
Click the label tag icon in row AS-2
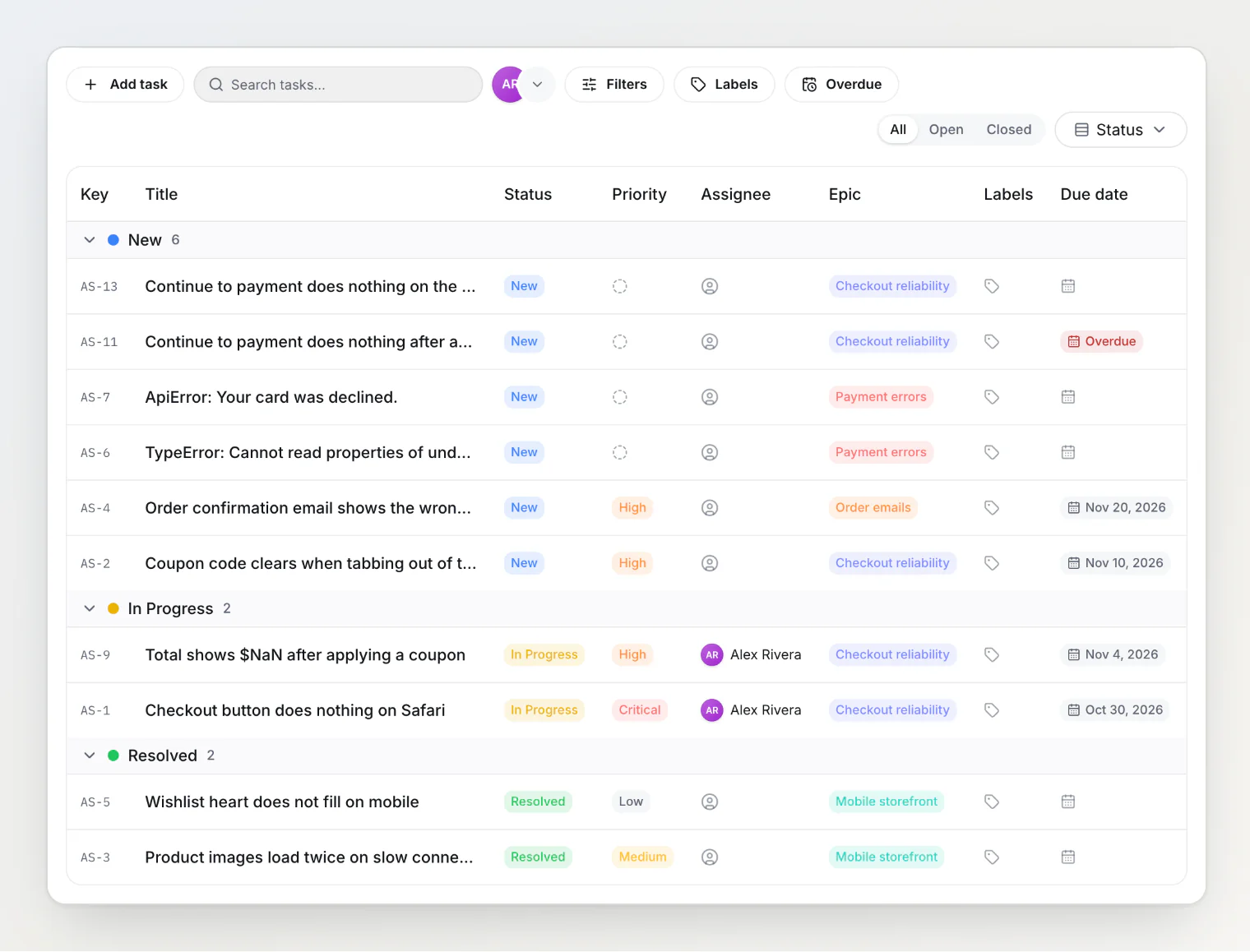992,563
